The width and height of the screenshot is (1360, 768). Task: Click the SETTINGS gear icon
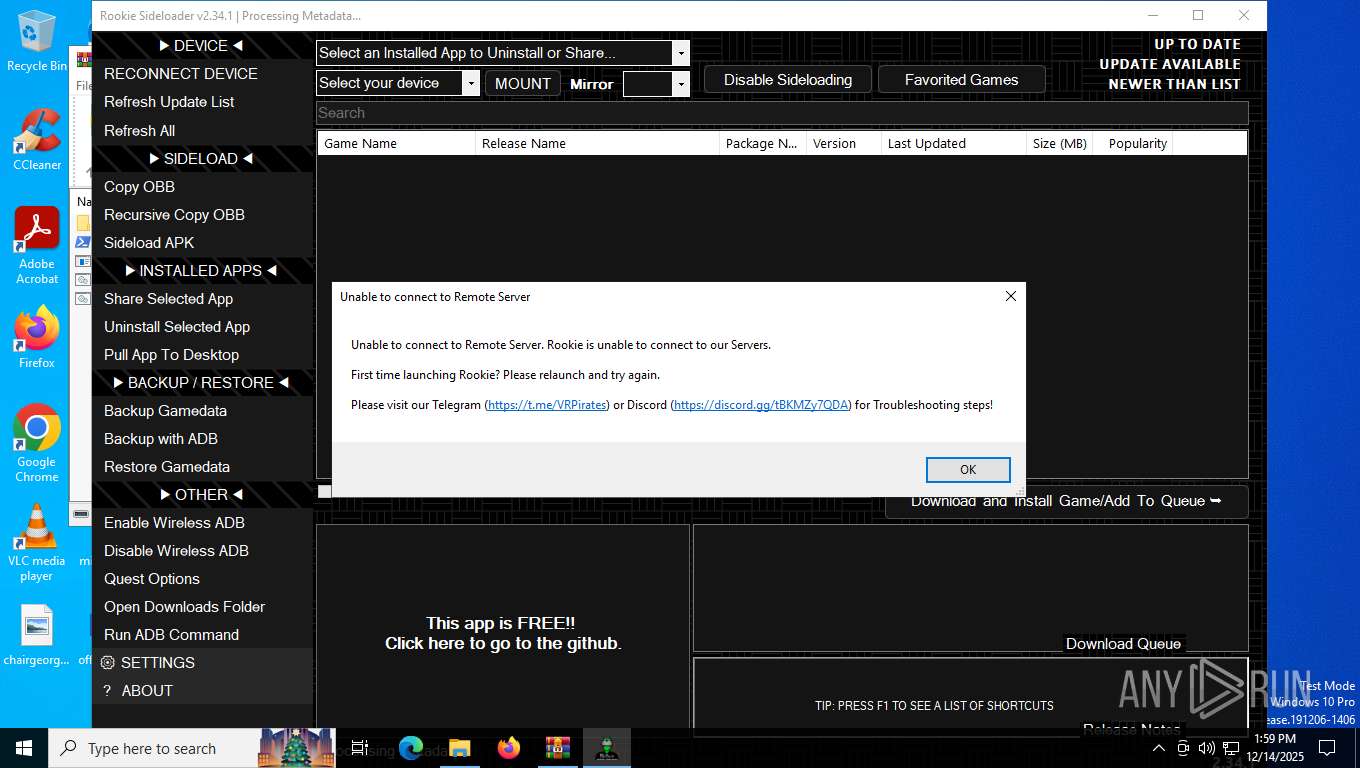(x=108, y=663)
